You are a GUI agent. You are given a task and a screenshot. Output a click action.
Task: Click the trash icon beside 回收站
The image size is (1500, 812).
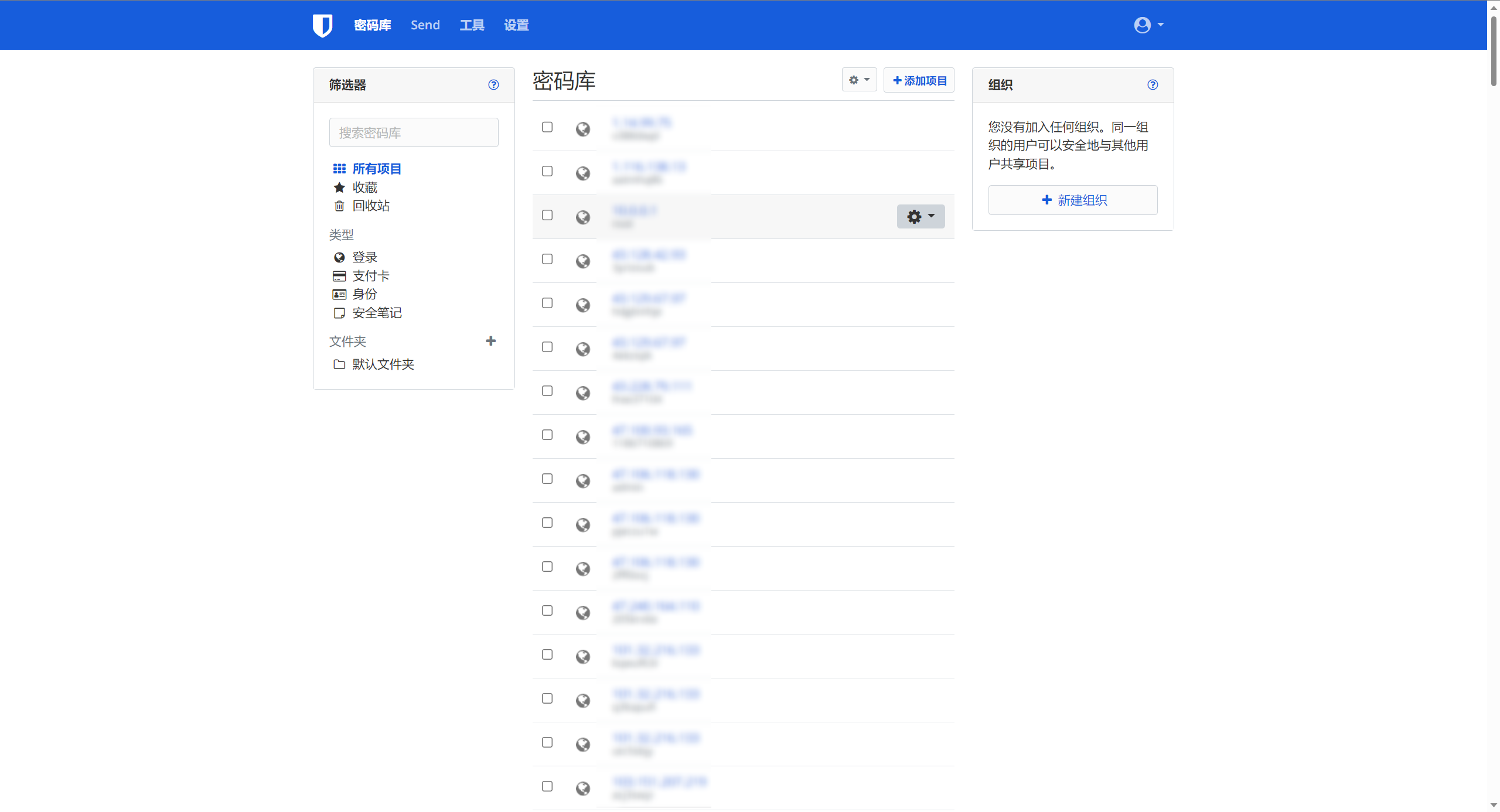339,206
